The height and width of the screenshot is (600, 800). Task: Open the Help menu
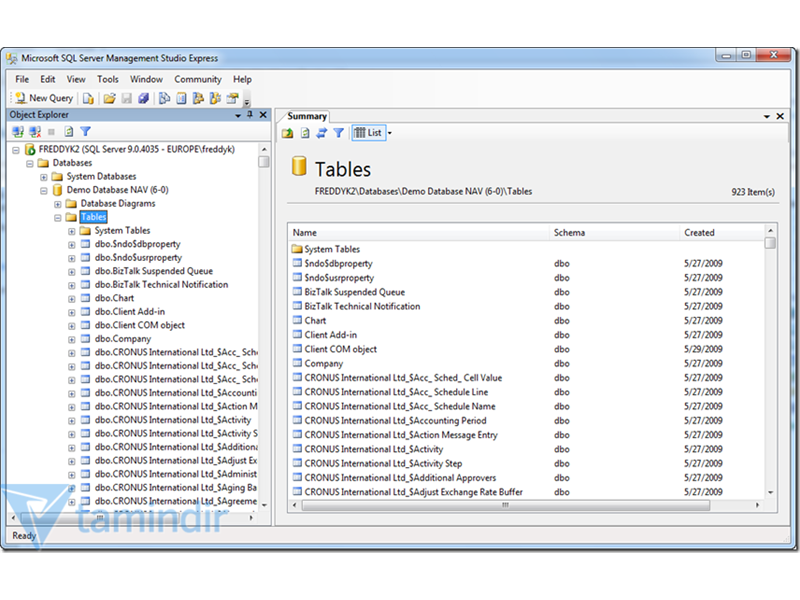(243, 79)
